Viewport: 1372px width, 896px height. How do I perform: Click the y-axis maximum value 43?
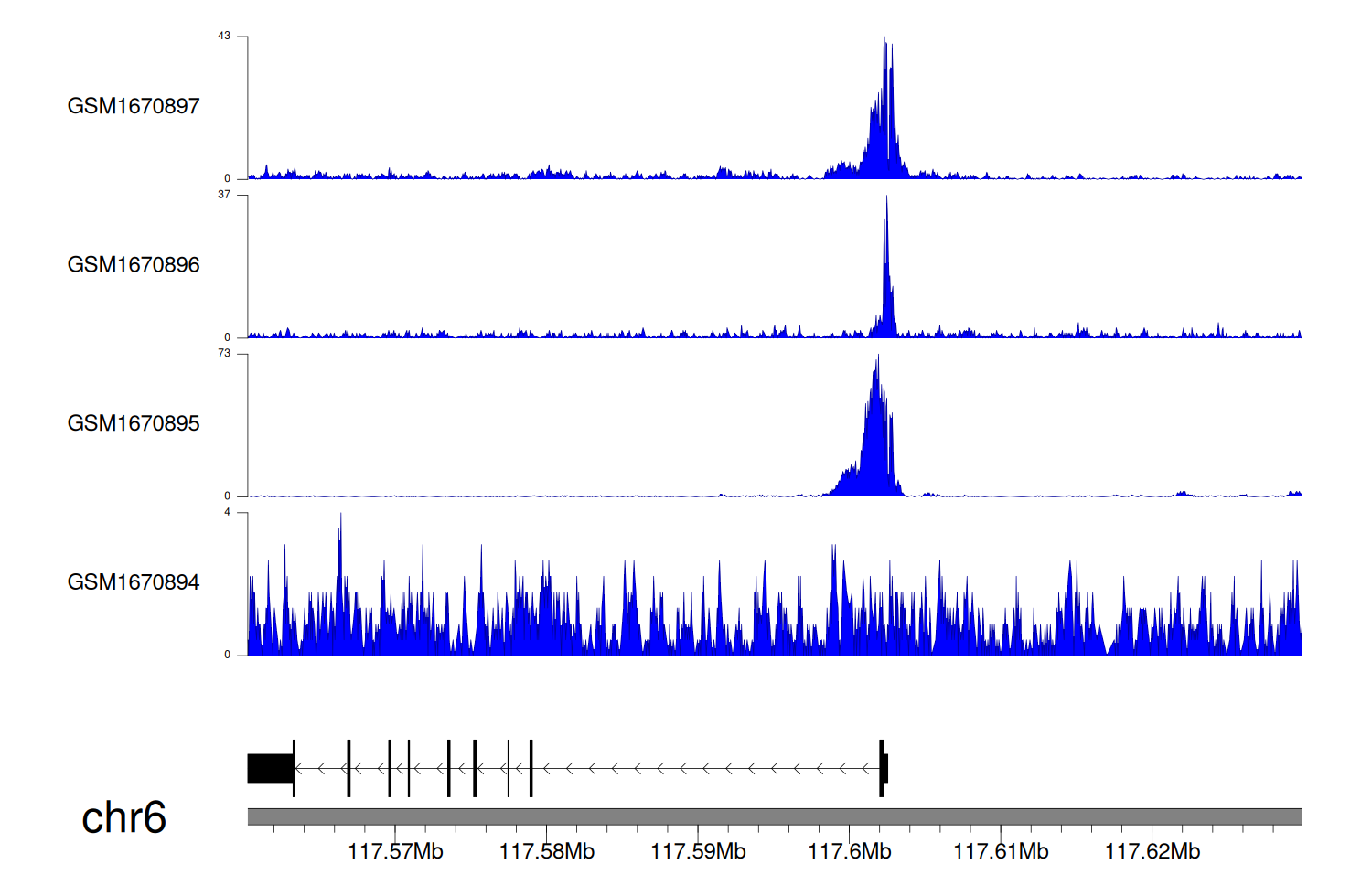(x=224, y=37)
